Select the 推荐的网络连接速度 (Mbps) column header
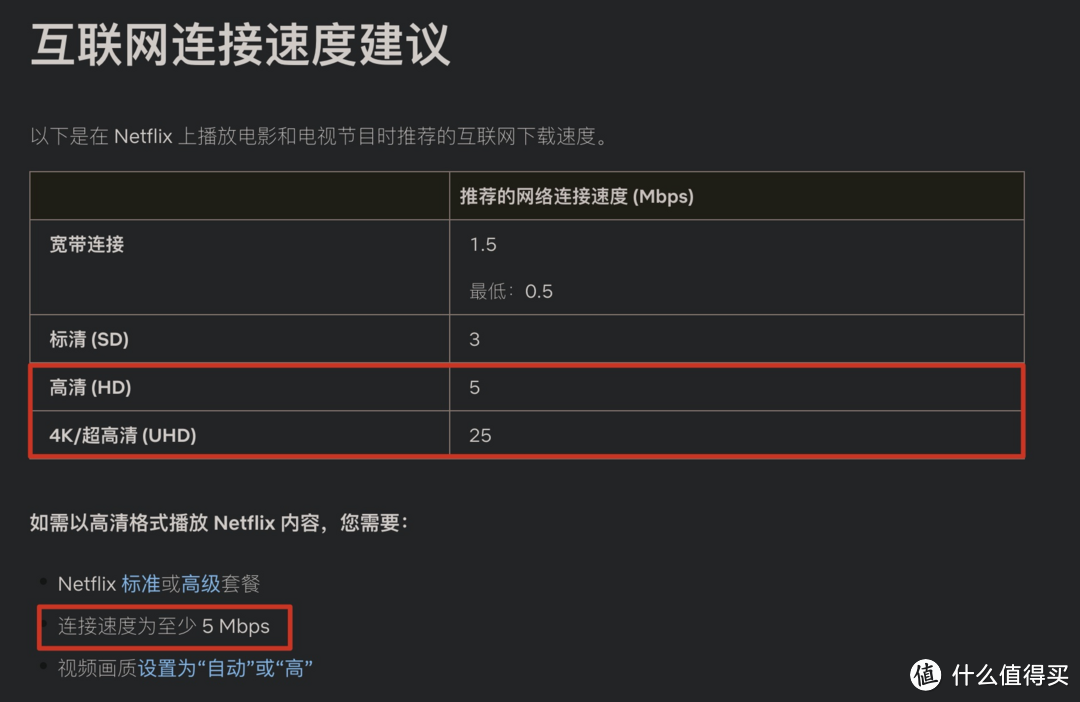The width and height of the screenshot is (1080, 702). (576, 197)
